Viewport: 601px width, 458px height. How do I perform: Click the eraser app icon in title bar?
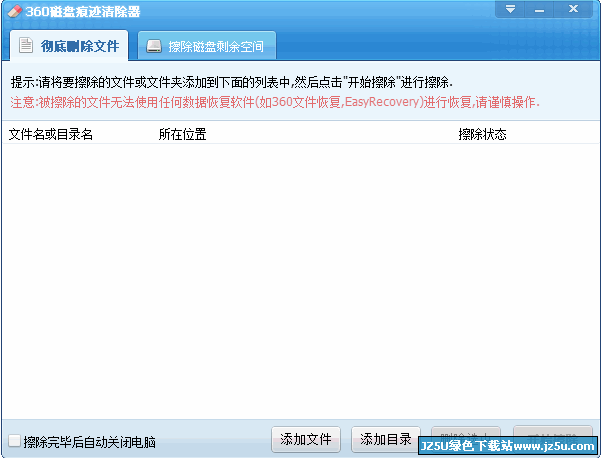click(x=15, y=11)
